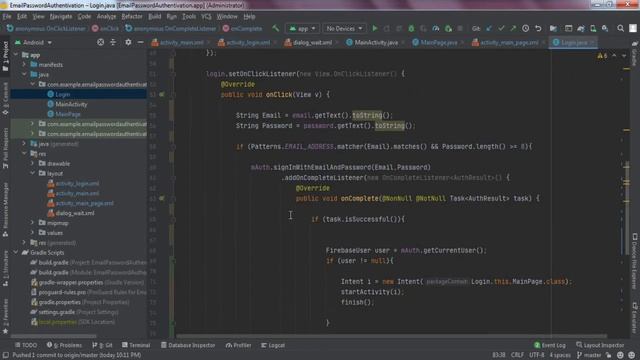
Task: Select the Login class in project tree
Action: pyautogui.click(x=62, y=94)
